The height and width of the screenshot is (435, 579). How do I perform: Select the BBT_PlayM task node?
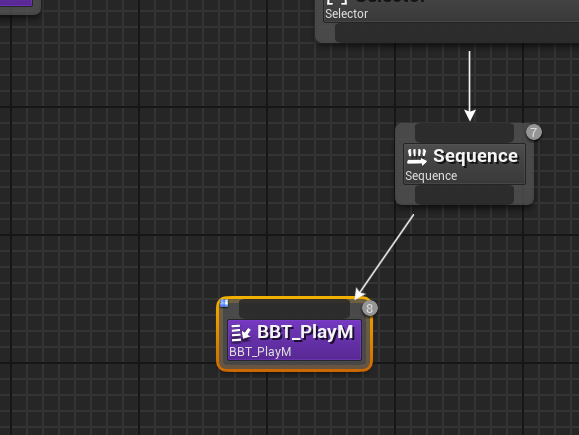pyautogui.click(x=294, y=334)
